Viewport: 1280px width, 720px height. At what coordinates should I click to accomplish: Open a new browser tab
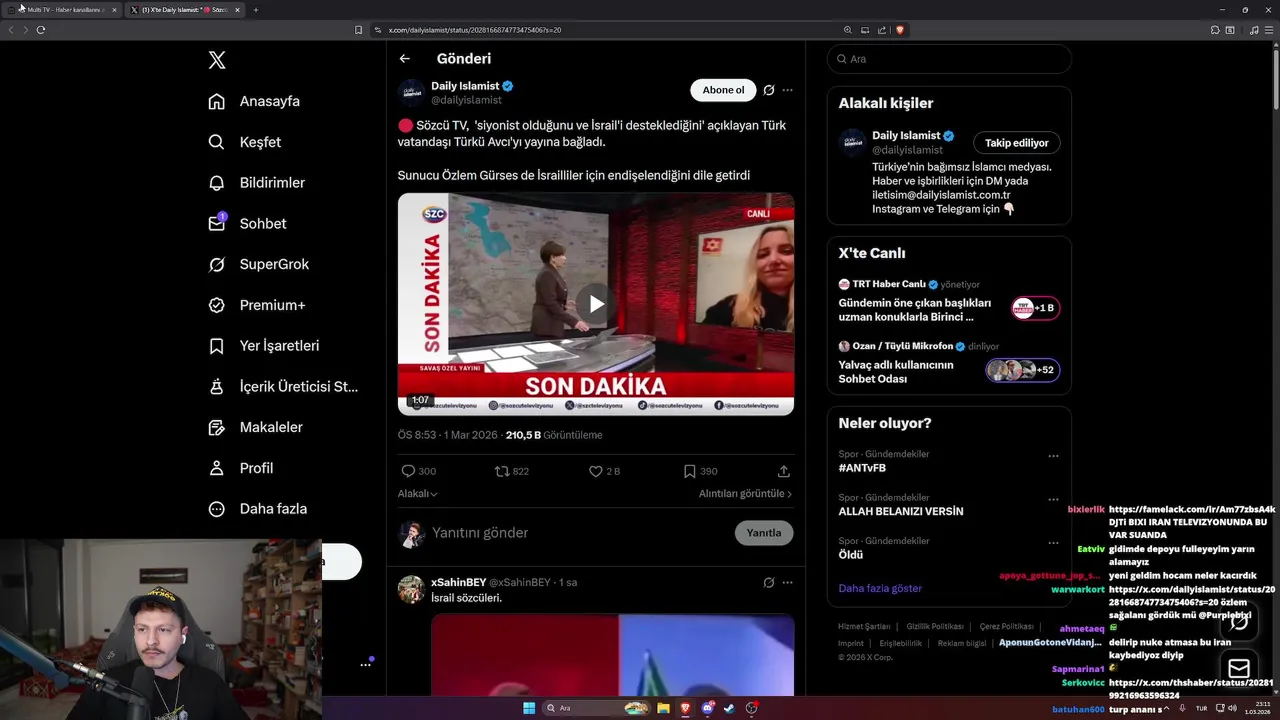tap(256, 10)
